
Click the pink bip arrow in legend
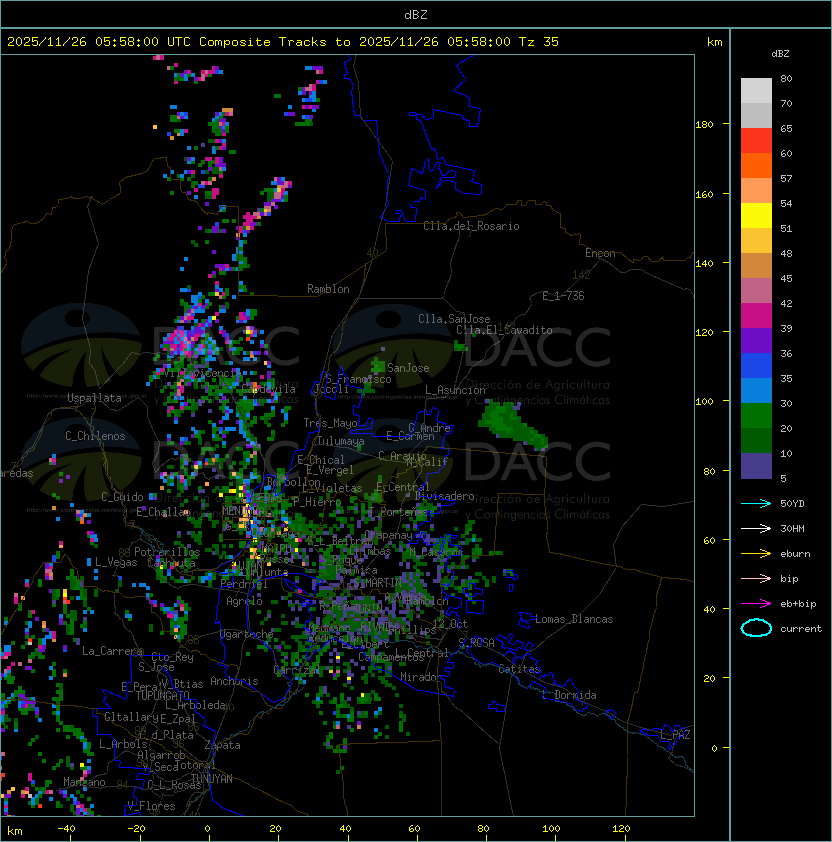pos(756,579)
